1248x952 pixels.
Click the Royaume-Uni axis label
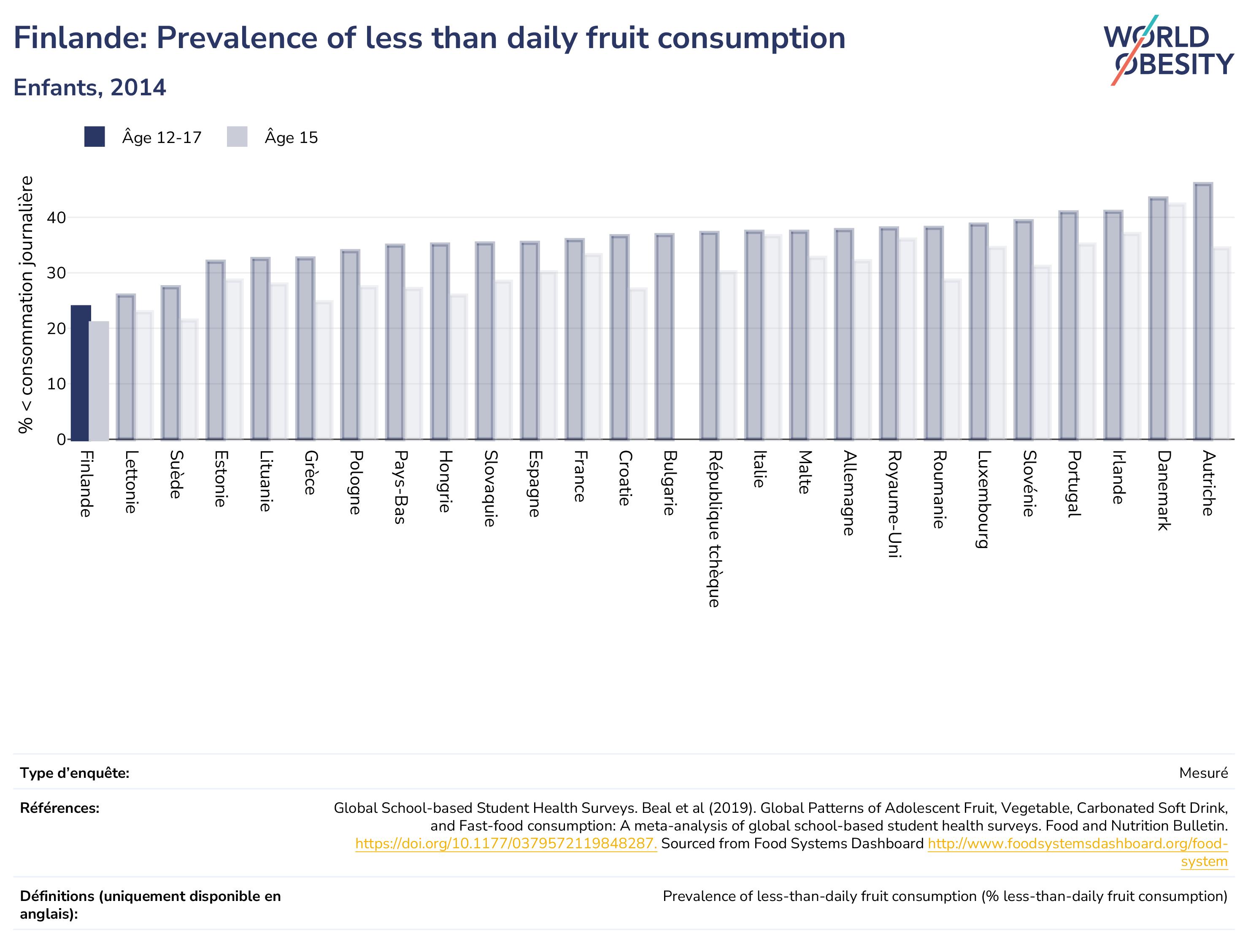click(894, 504)
